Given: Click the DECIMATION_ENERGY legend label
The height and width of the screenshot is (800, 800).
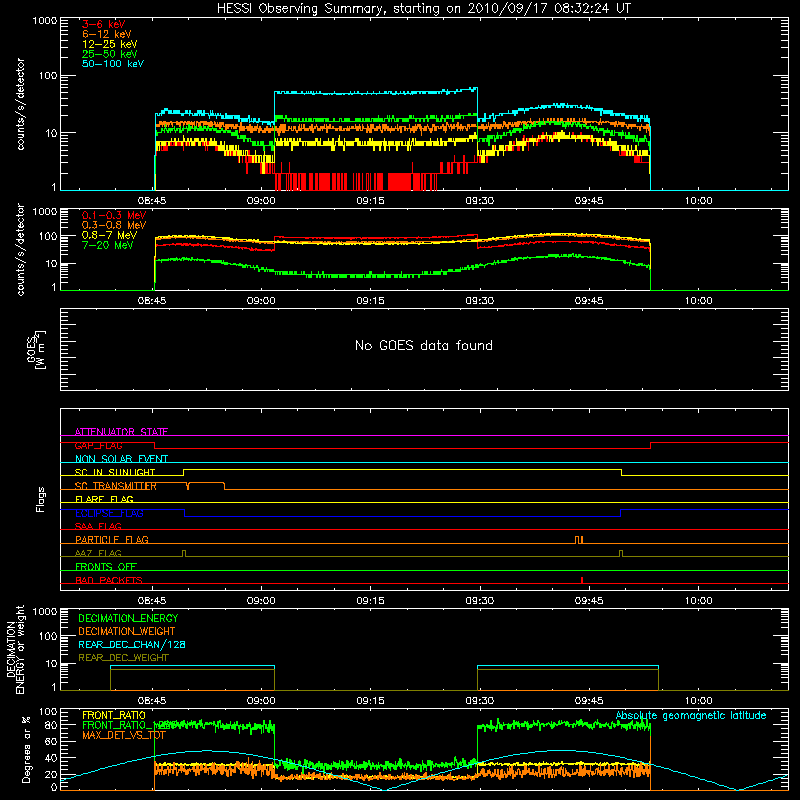Looking at the screenshot, I should click(x=128, y=618).
